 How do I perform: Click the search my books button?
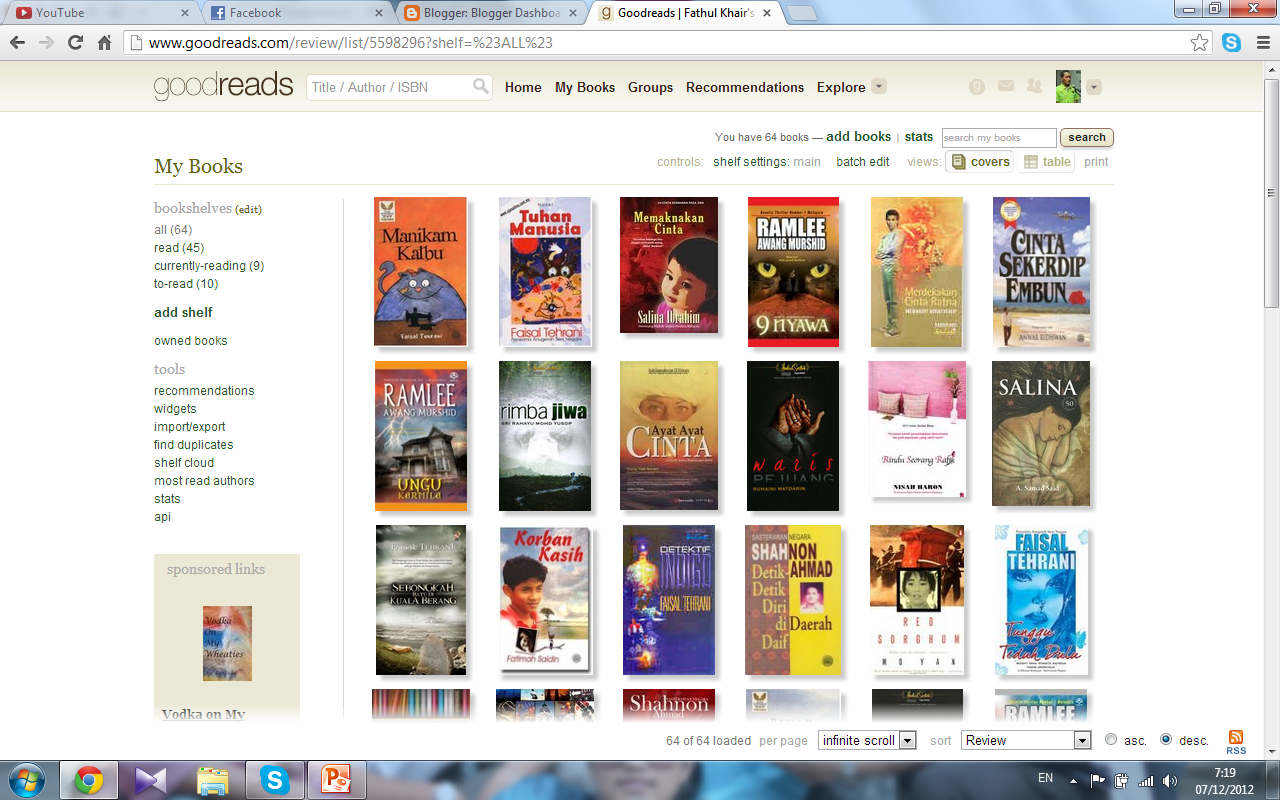pyautogui.click(x=1087, y=138)
